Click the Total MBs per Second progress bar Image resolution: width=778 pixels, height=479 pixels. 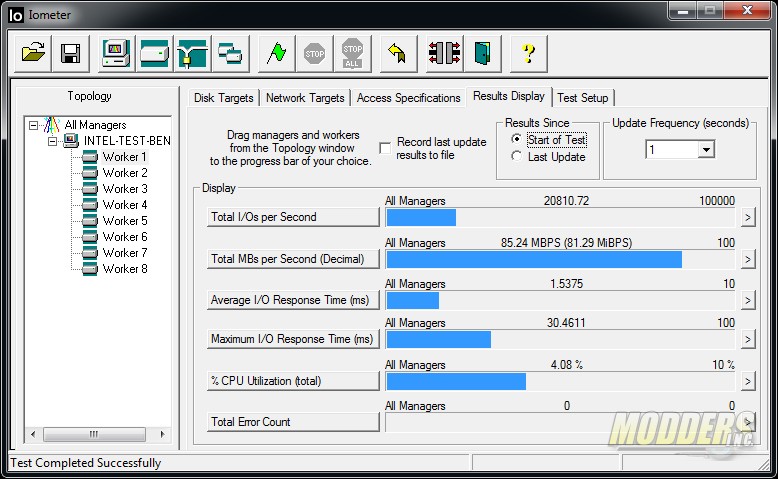coord(561,259)
